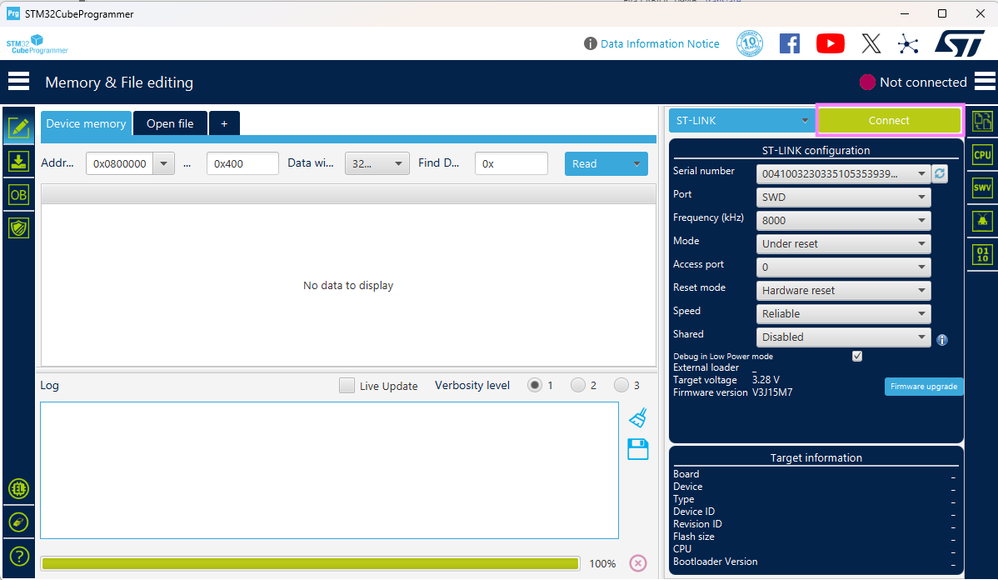Image resolution: width=998 pixels, height=580 pixels.
Task: Toggle Debug in Low Power mode checkbox
Action: [x=857, y=356]
